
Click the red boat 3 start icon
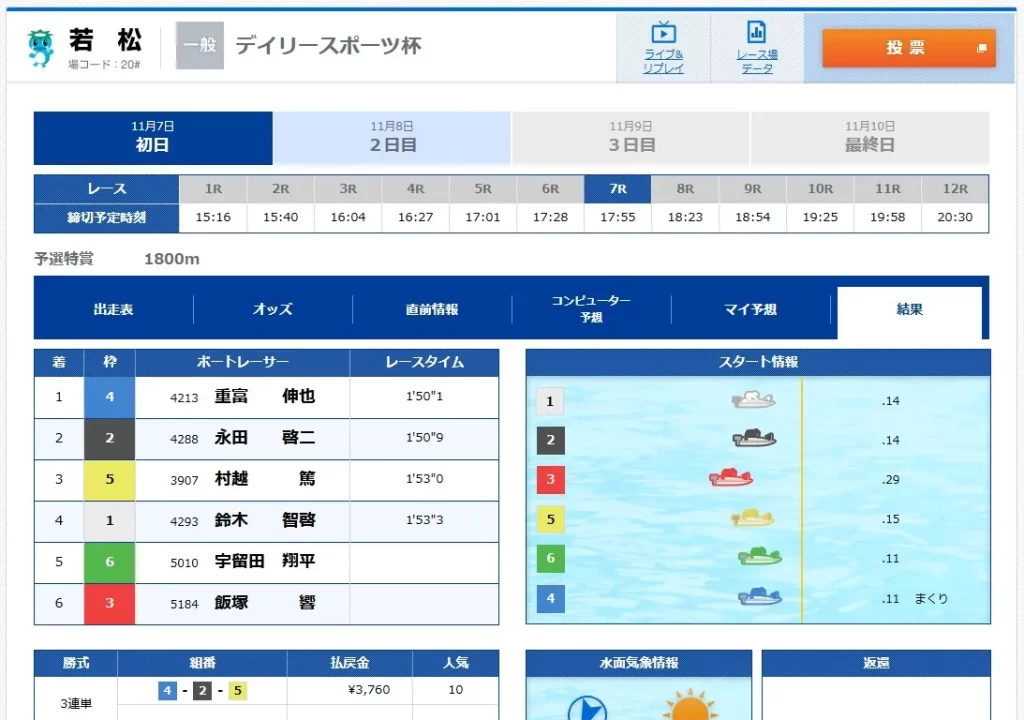[x=731, y=479]
